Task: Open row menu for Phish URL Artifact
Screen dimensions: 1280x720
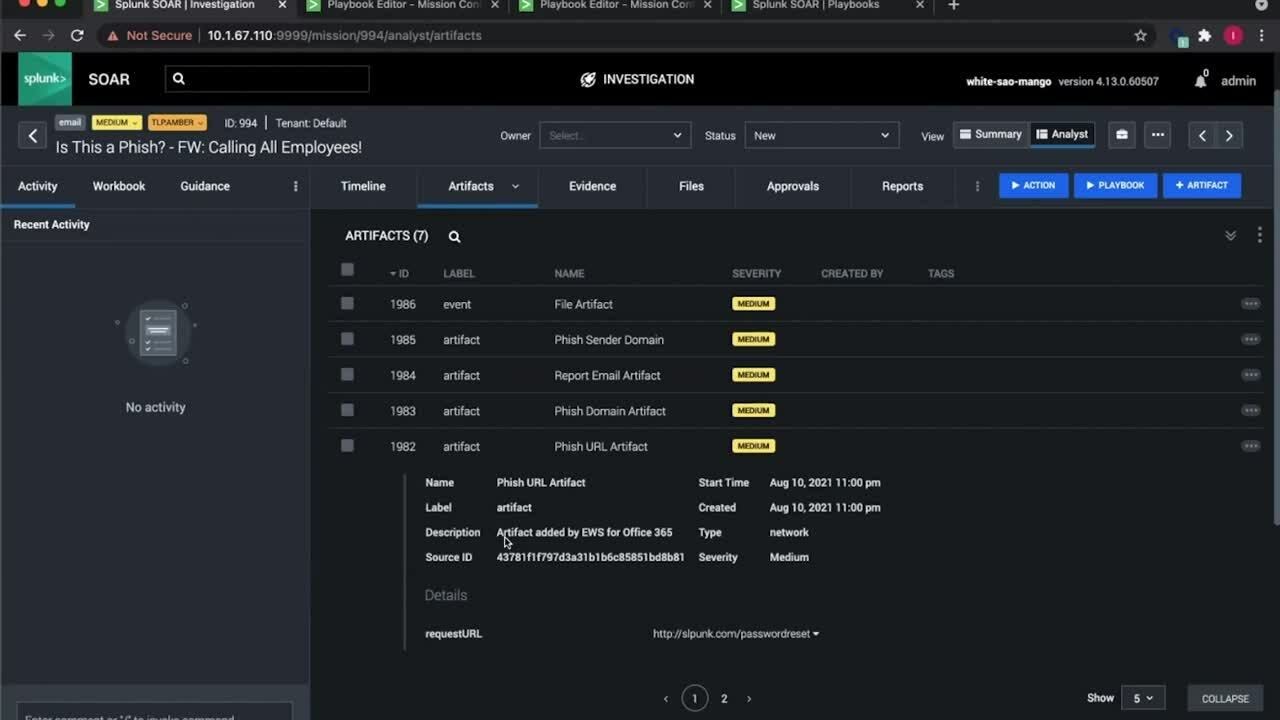Action: coord(1250,446)
